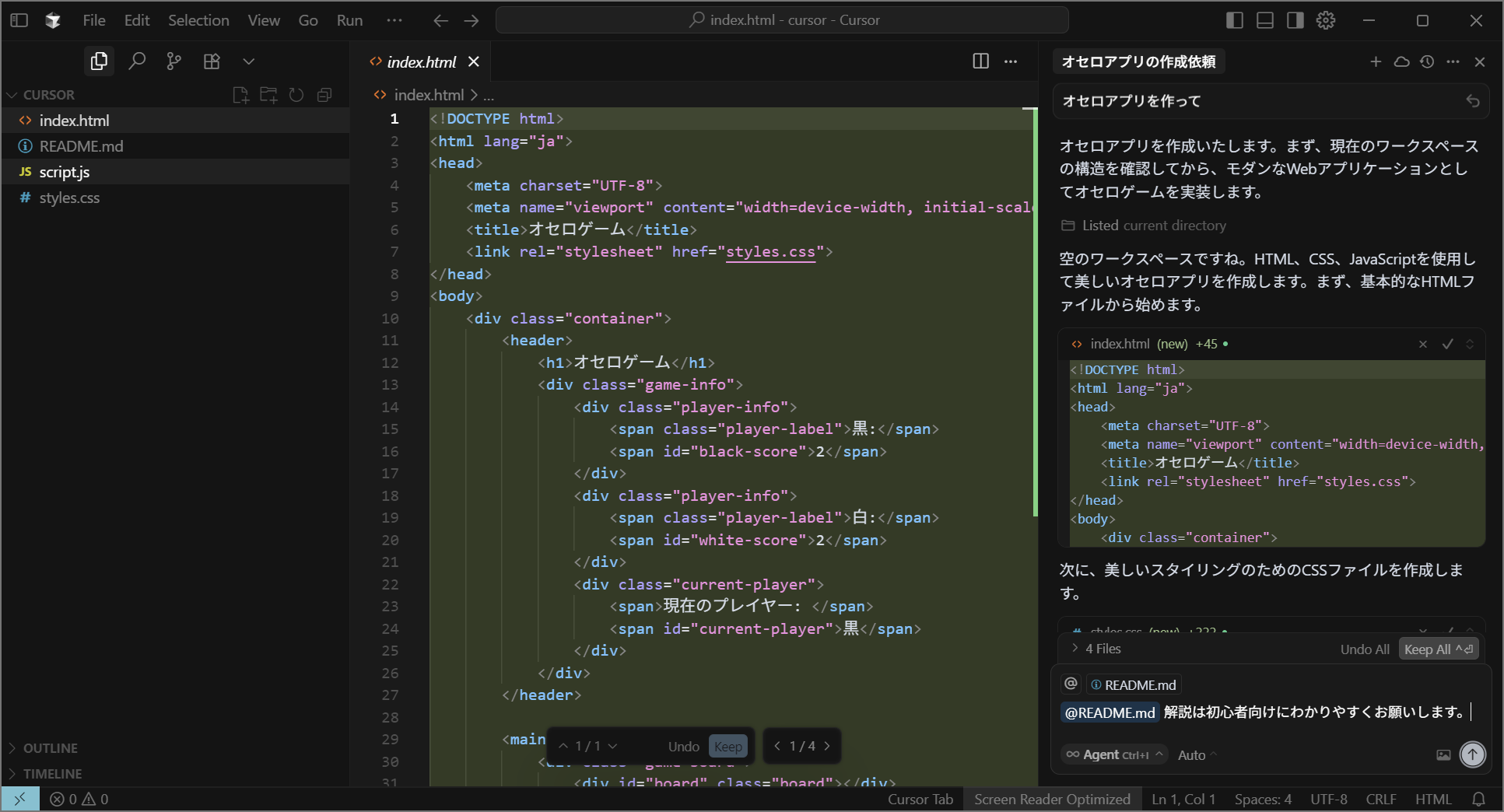Expand the 4 Files changes list
Viewport: 1504px width, 812px height.
(x=1096, y=649)
